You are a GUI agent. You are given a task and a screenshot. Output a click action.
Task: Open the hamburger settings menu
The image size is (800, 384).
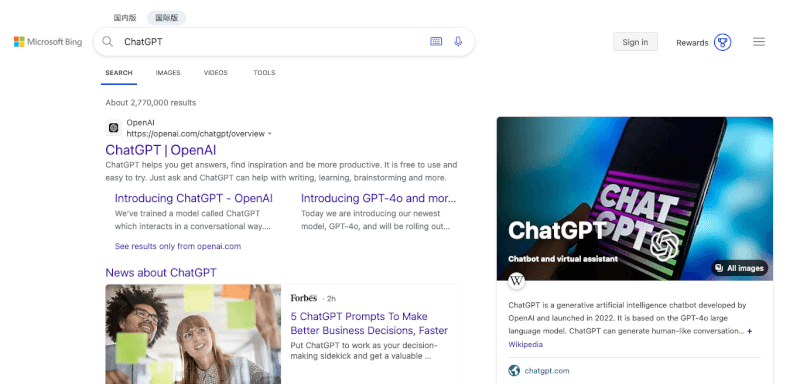759,42
